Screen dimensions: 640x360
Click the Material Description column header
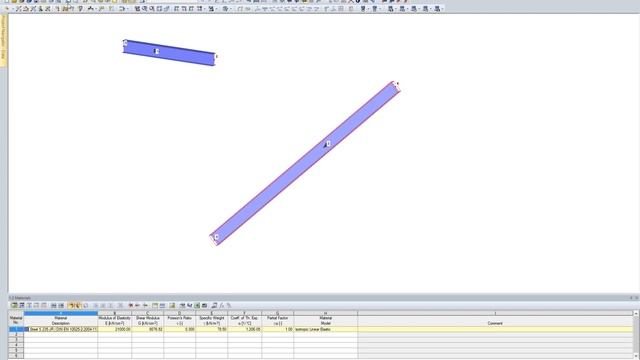[x=61, y=320]
